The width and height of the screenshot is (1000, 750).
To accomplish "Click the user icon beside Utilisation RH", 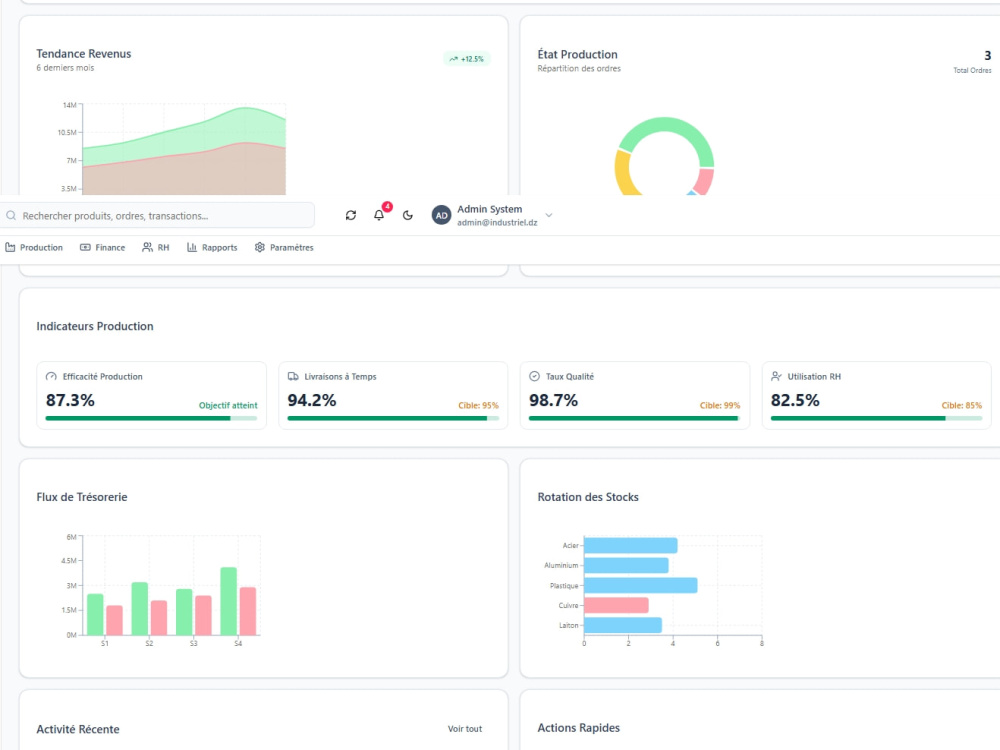I will pyautogui.click(x=776, y=377).
